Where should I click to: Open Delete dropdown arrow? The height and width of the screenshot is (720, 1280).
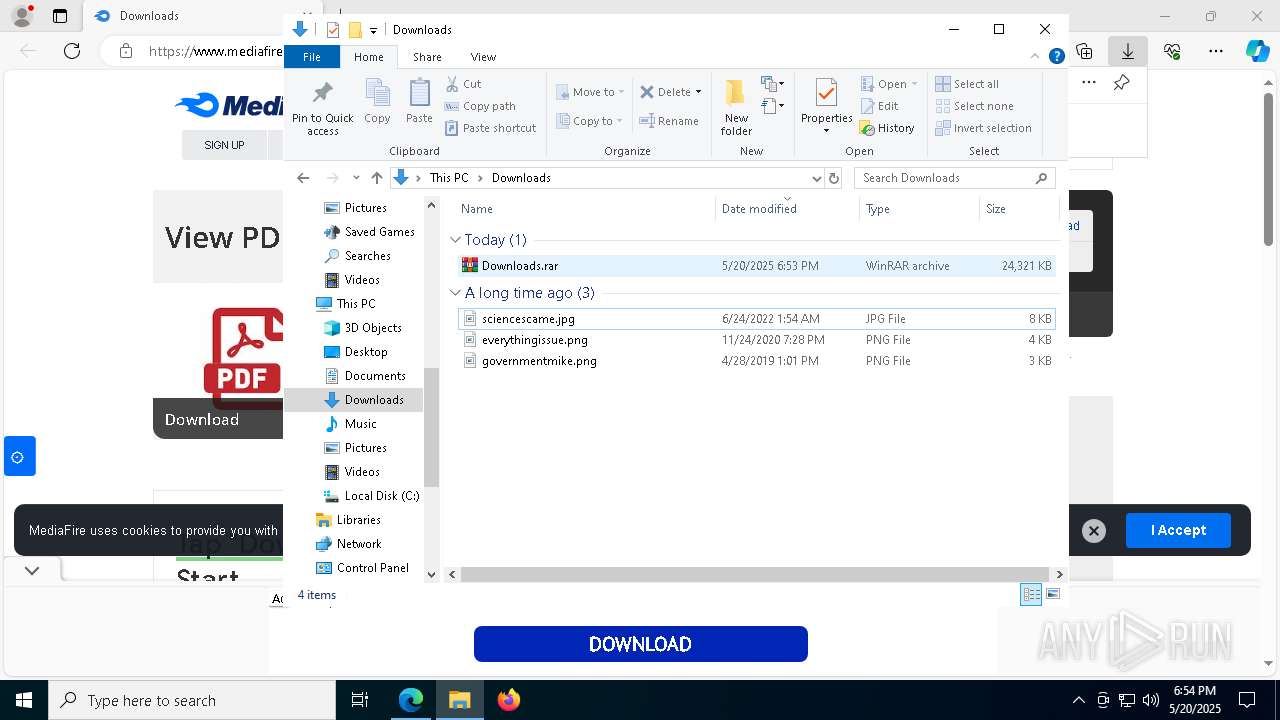pos(698,92)
